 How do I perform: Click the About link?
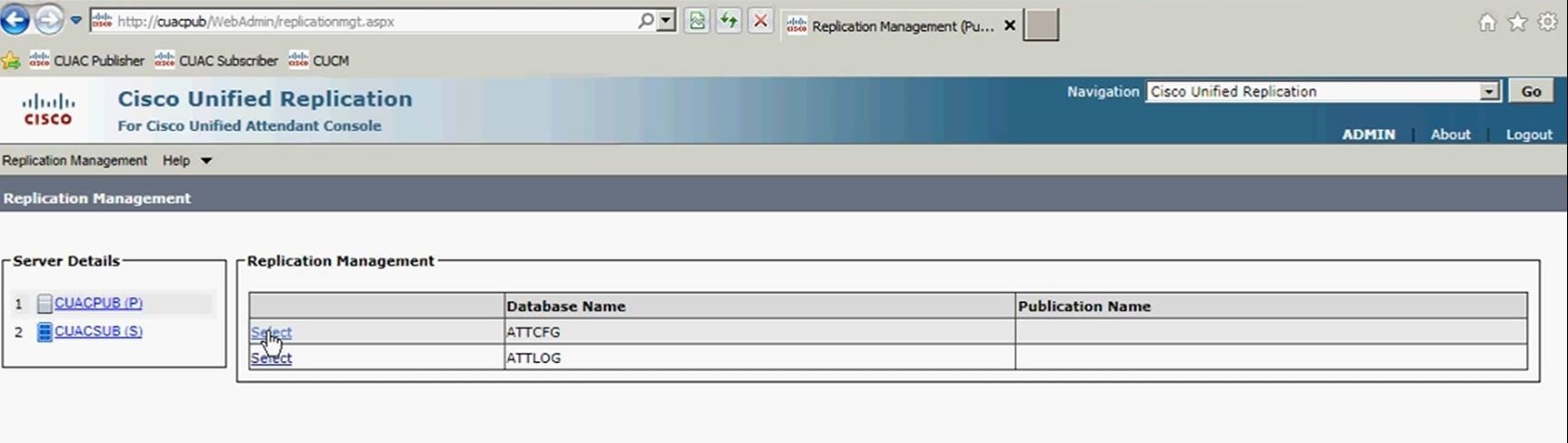pos(1451,135)
